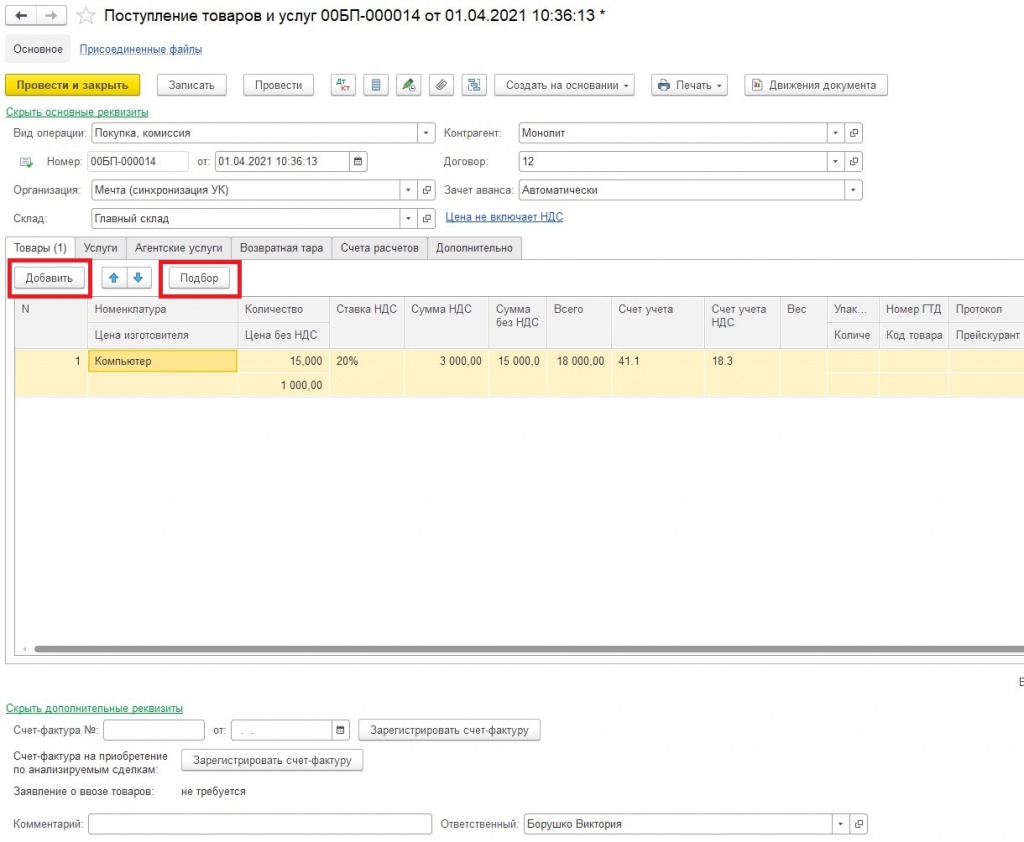Attach files using the paperclip icon

tap(441, 85)
